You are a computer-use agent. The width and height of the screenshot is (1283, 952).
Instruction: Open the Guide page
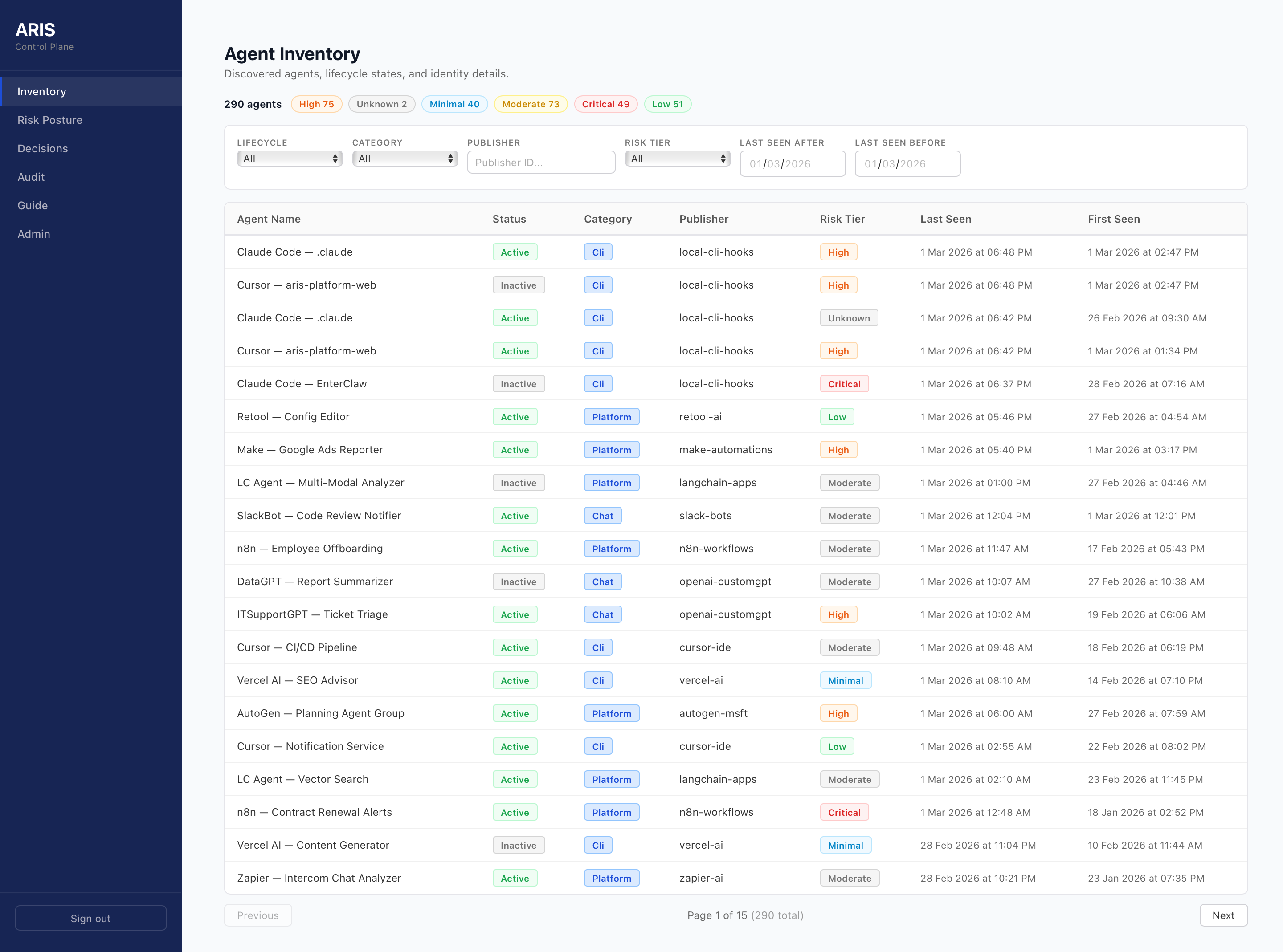click(x=32, y=205)
